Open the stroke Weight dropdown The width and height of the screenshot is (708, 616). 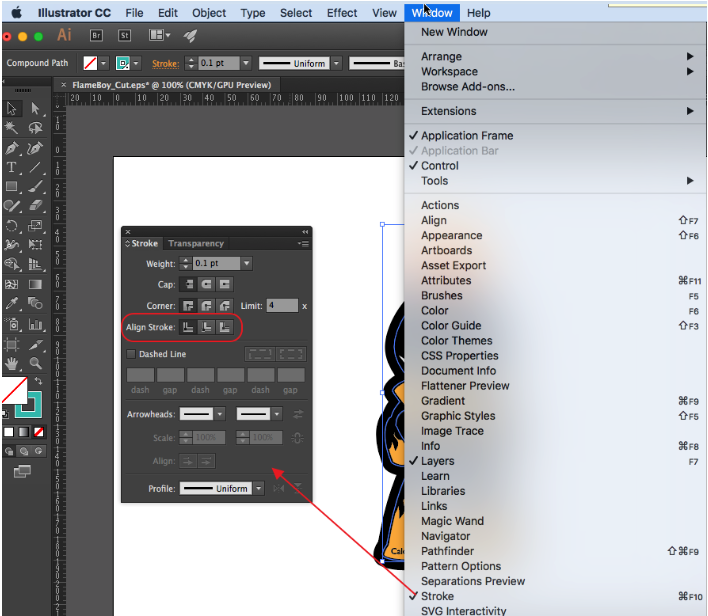tap(246, 264)
